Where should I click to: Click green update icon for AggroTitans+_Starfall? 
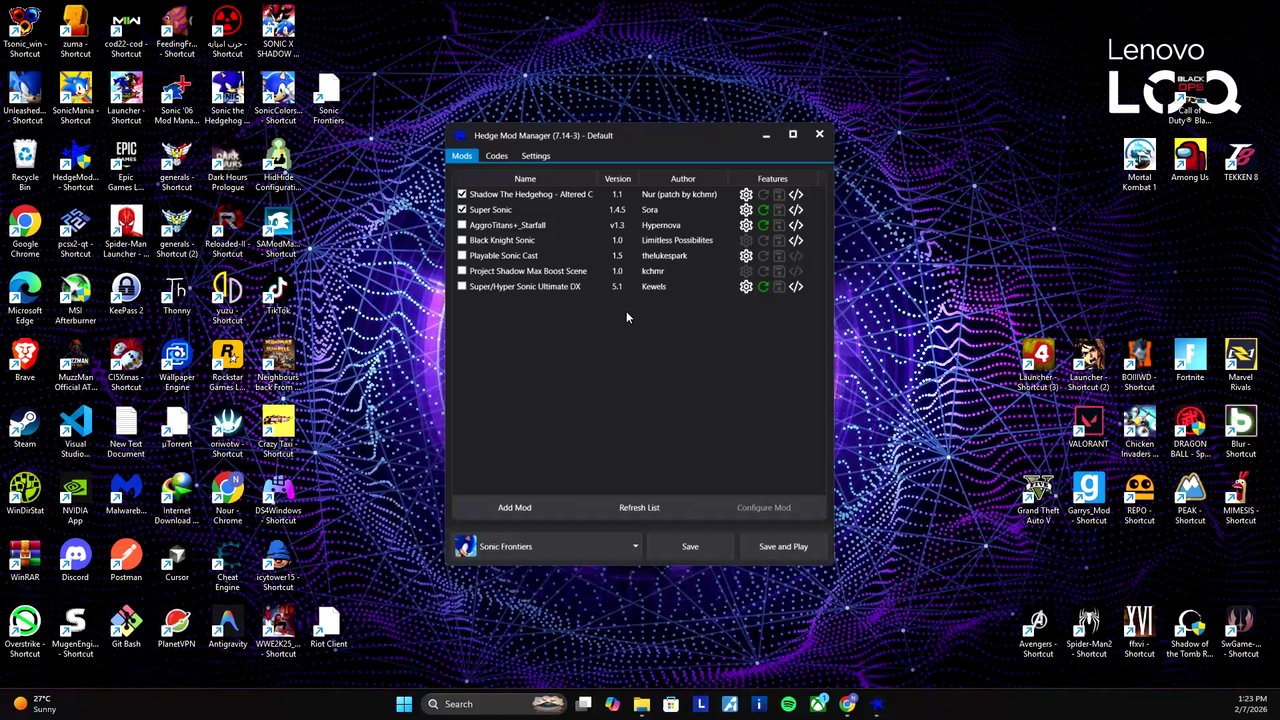tap(763, 225)
